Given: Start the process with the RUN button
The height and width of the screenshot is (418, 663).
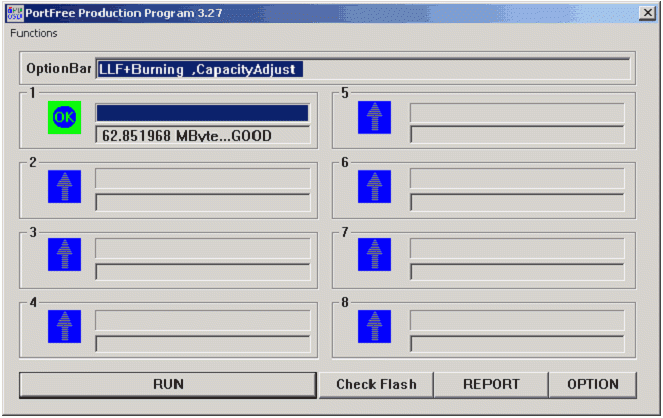Looking at the screenshot, I should (168, 385).
